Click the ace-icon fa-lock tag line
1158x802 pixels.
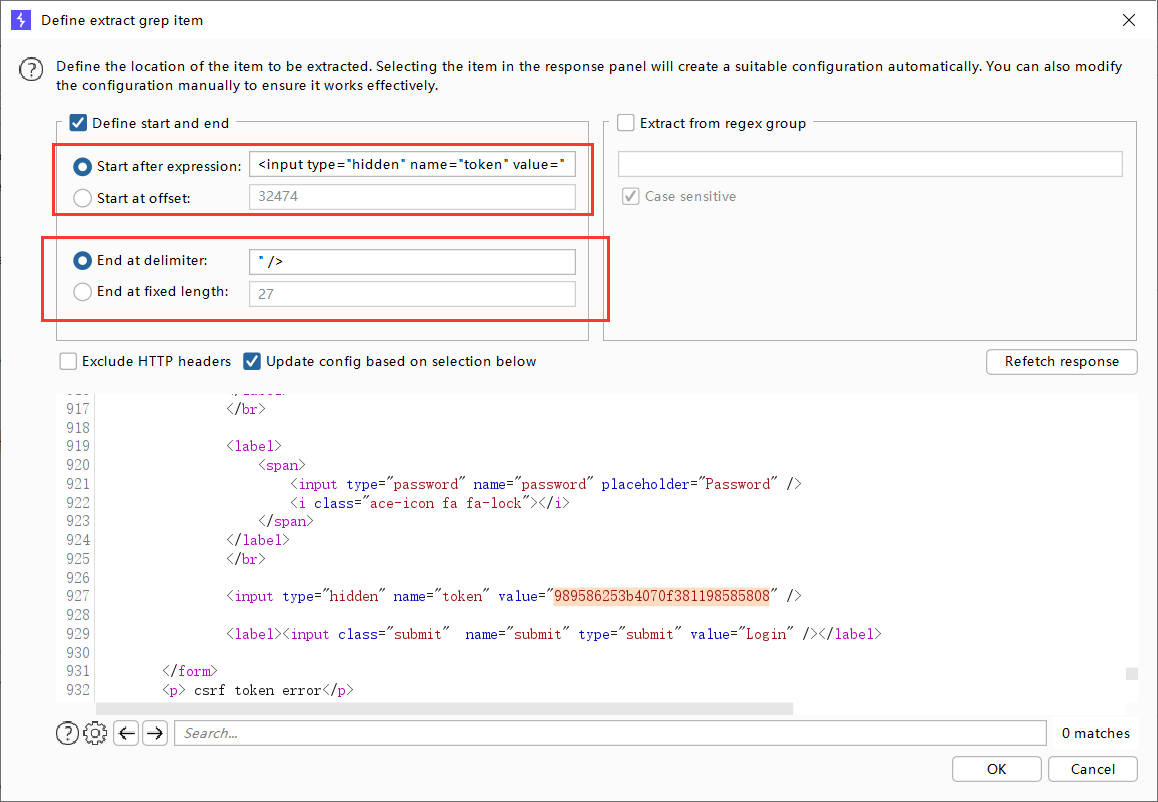click(x=430, y=503)
